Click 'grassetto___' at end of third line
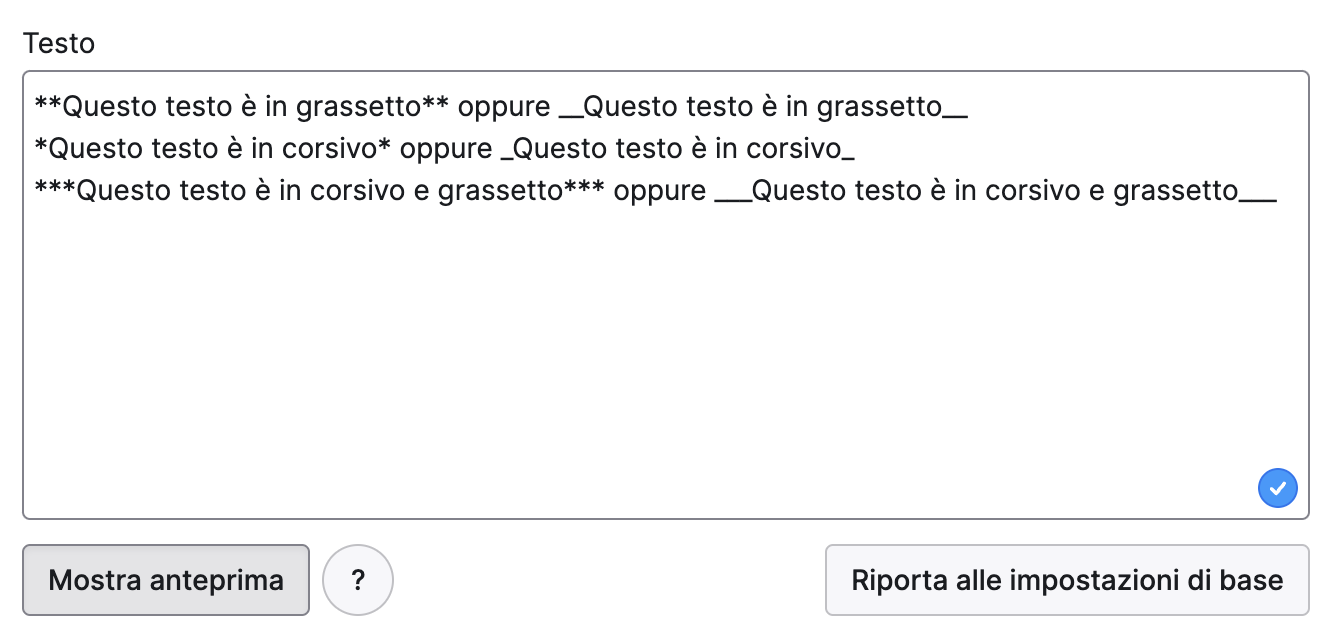1328x630 pixels. coord(1195,190)
